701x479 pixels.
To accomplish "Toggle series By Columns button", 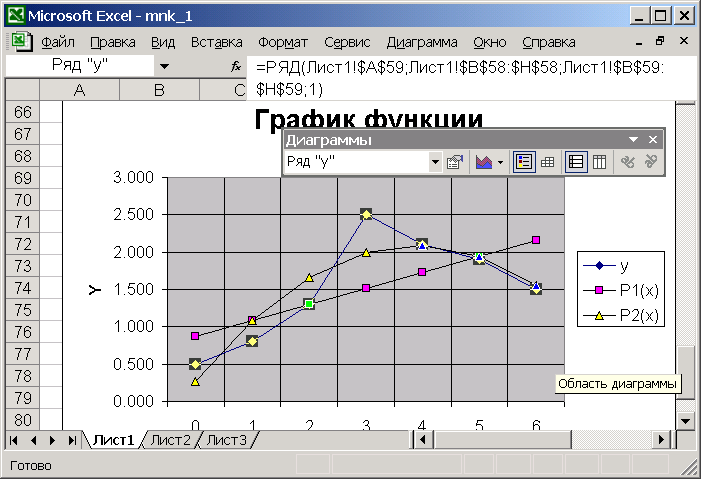I will 599,162.
